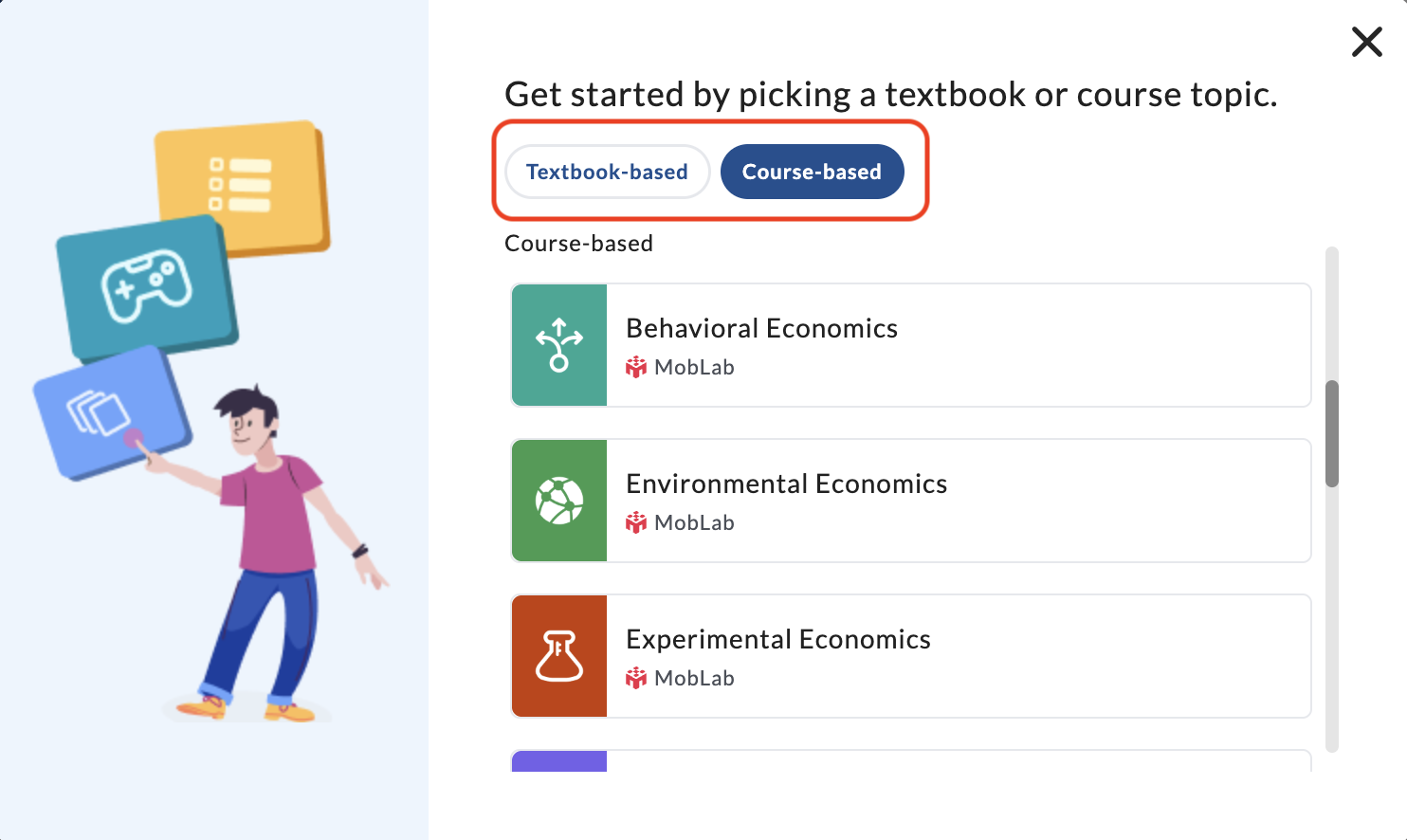Click MobLab text under Experimental Economics

tap(694, 678)
